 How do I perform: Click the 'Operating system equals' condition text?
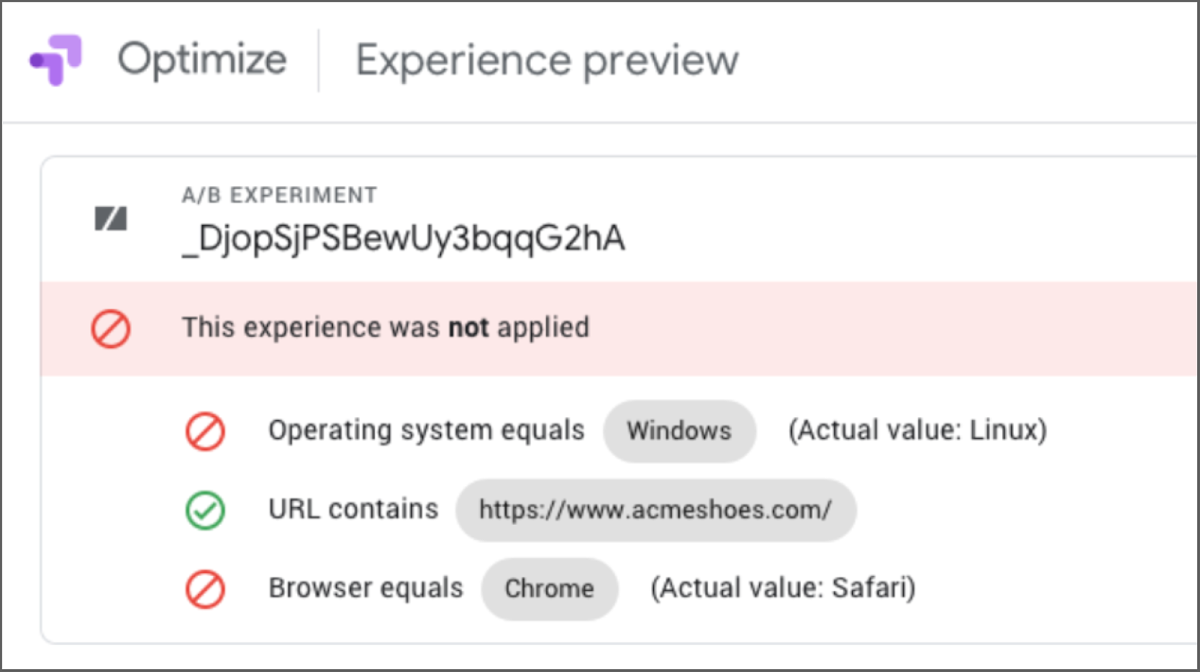[426, 430]
